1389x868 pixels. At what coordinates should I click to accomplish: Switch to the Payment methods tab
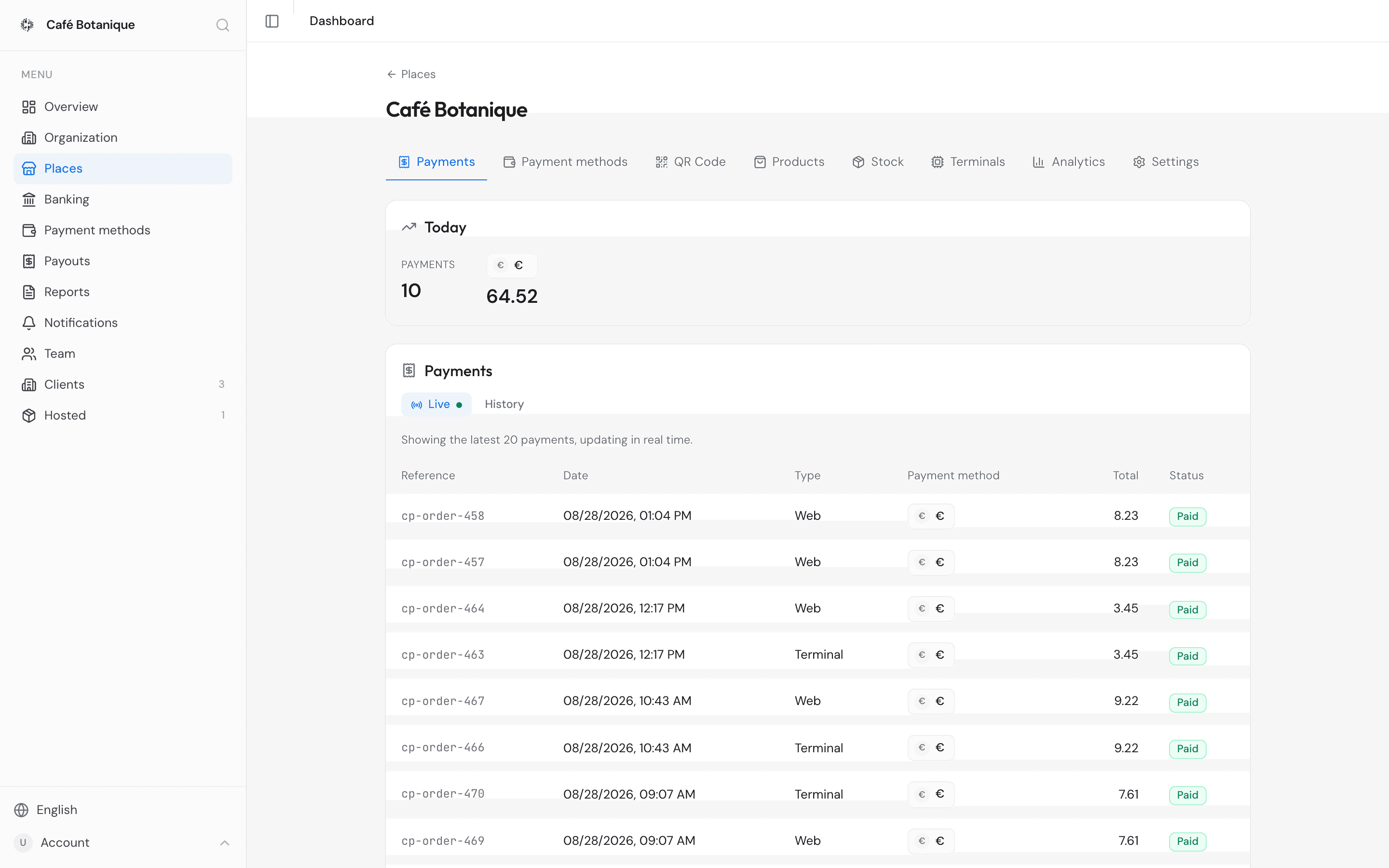tap(565, 162)
